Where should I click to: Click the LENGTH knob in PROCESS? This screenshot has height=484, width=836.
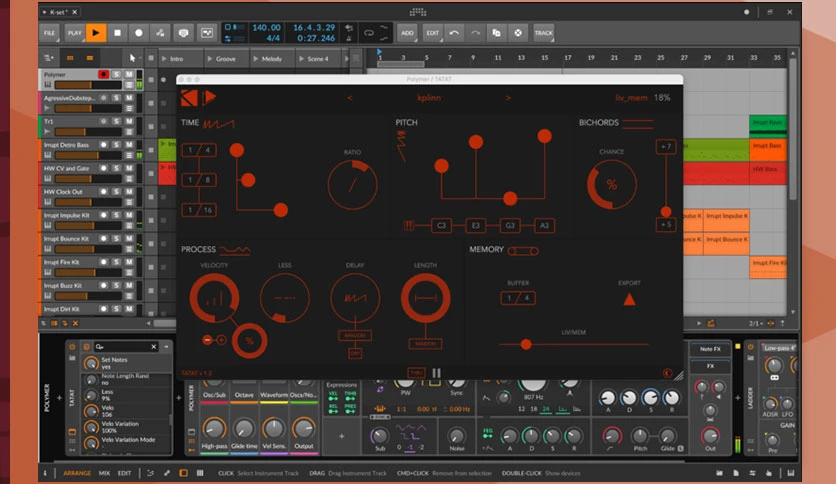point(425,298)
